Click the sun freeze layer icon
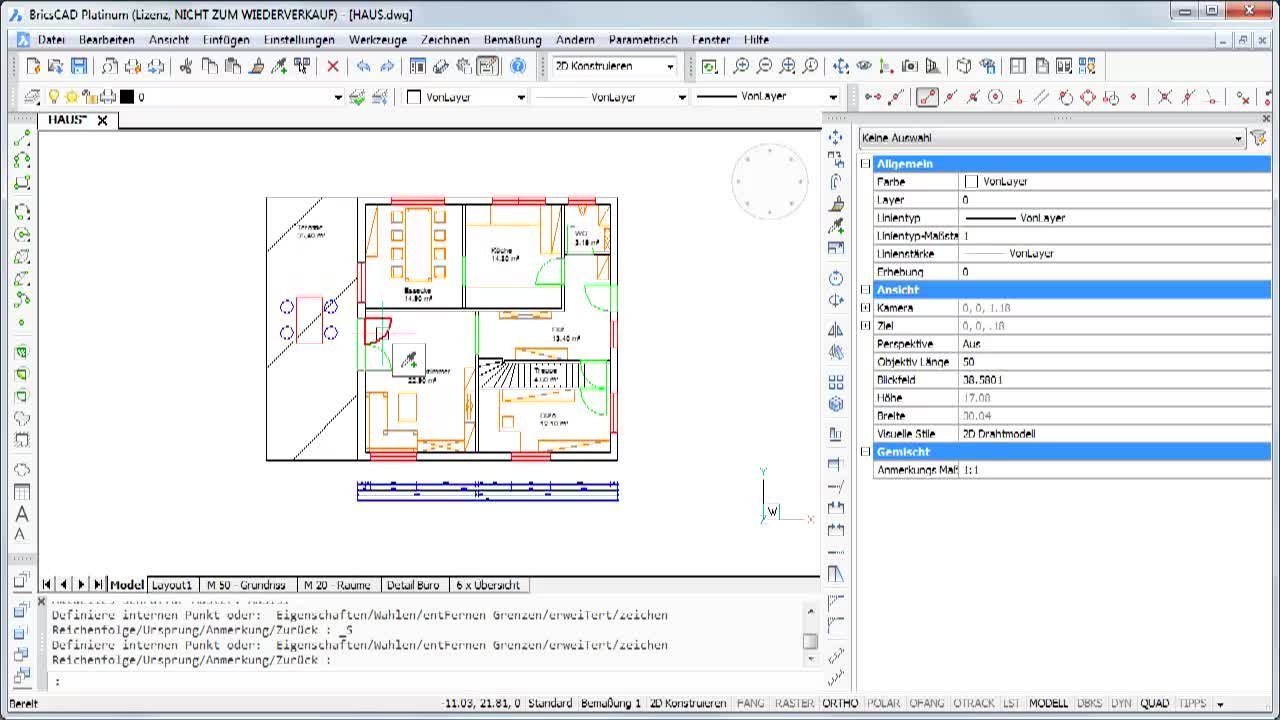This screenshot has height=720, width=1280. click(71, 97)
